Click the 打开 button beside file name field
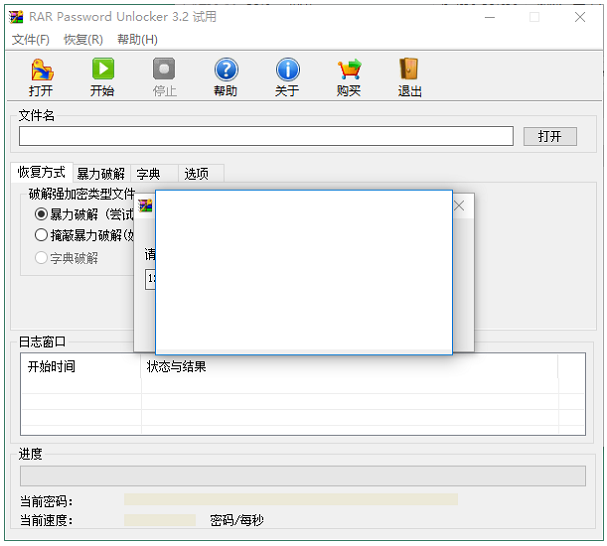This screenshot has width=607, height=546. tap(550, 136)
